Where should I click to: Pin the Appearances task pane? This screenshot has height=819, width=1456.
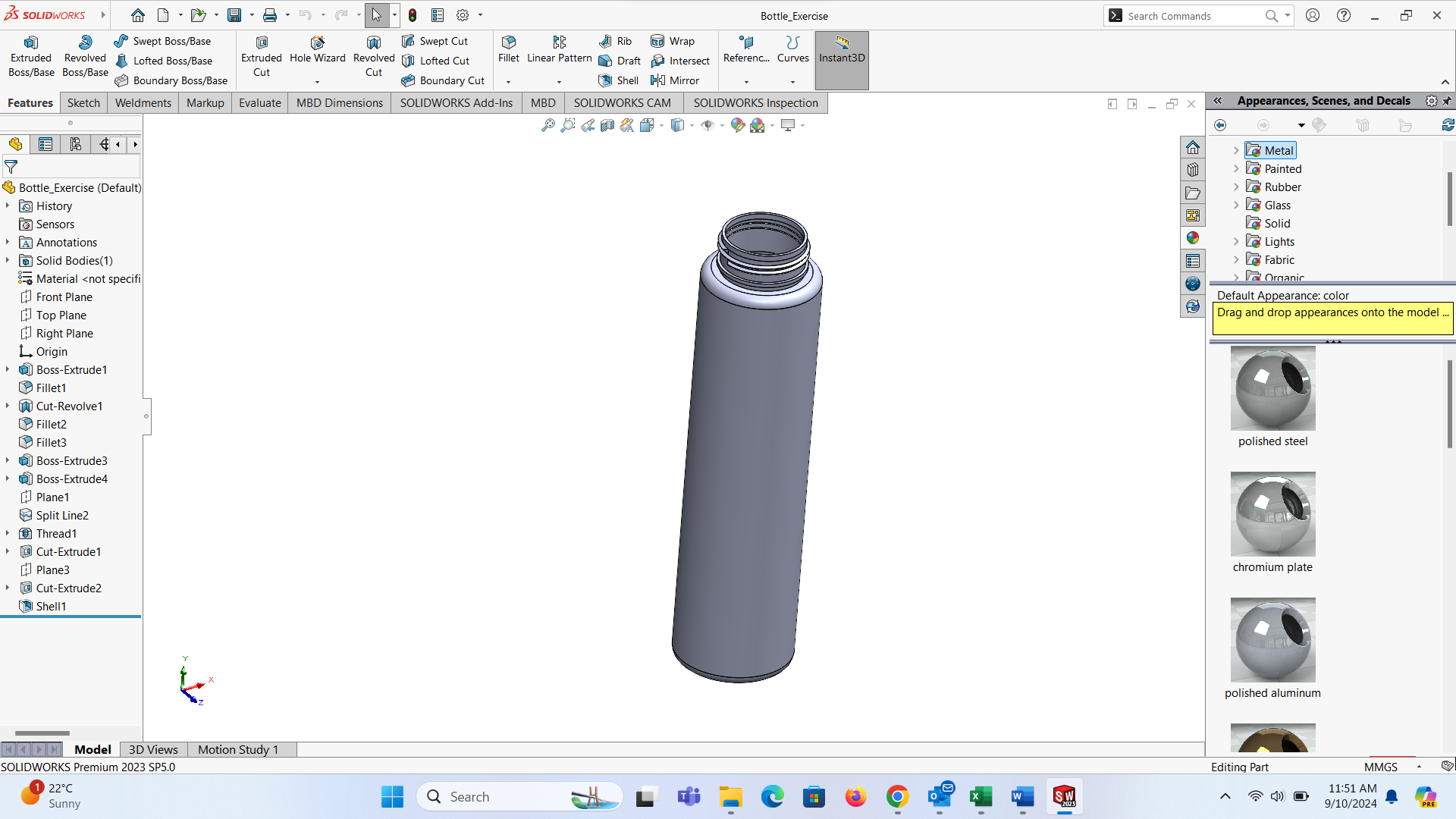pyautogui.click(x=1447, y=101)
